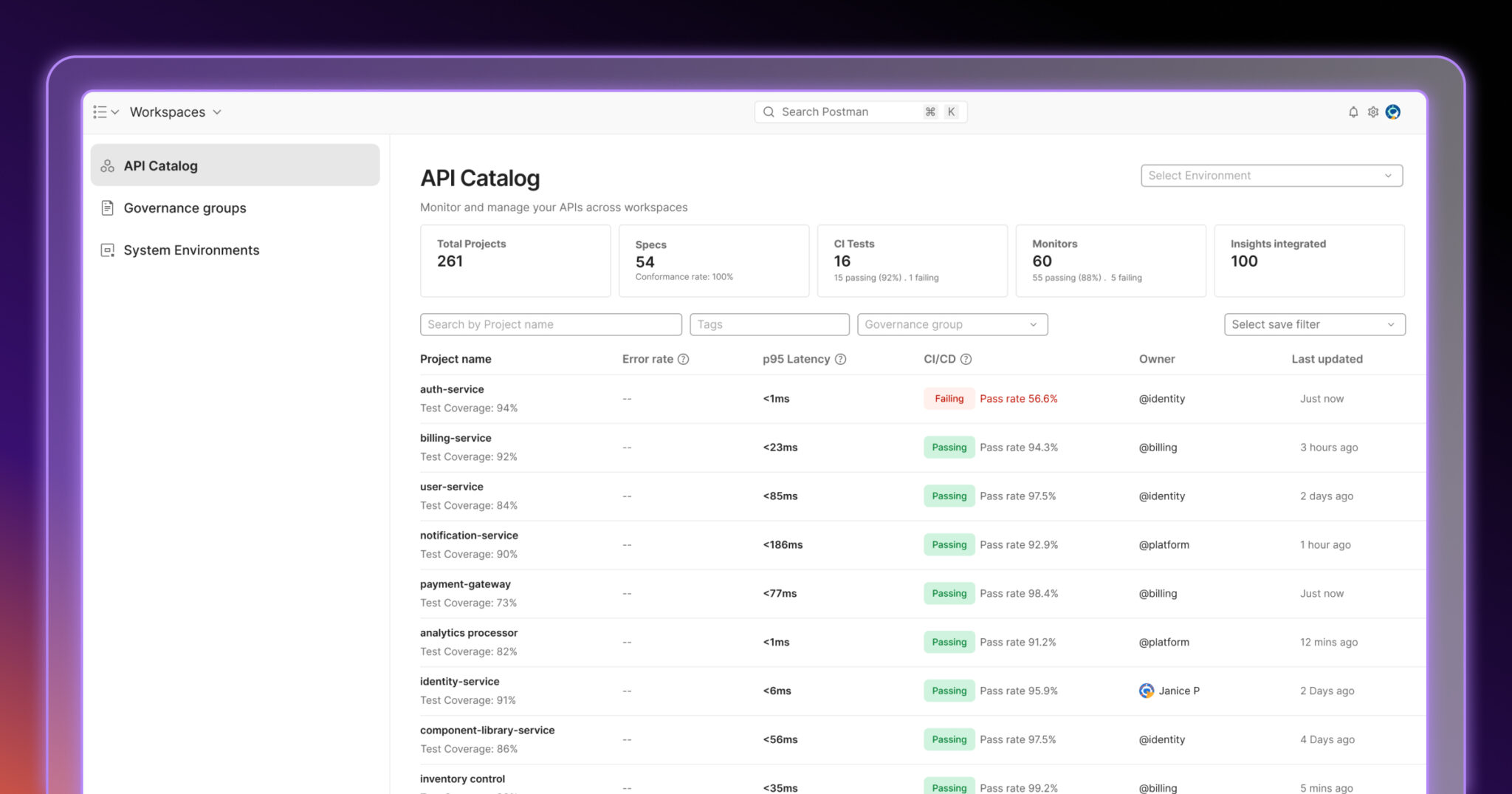Open the Governance group filter dropdown

[952, 324]
